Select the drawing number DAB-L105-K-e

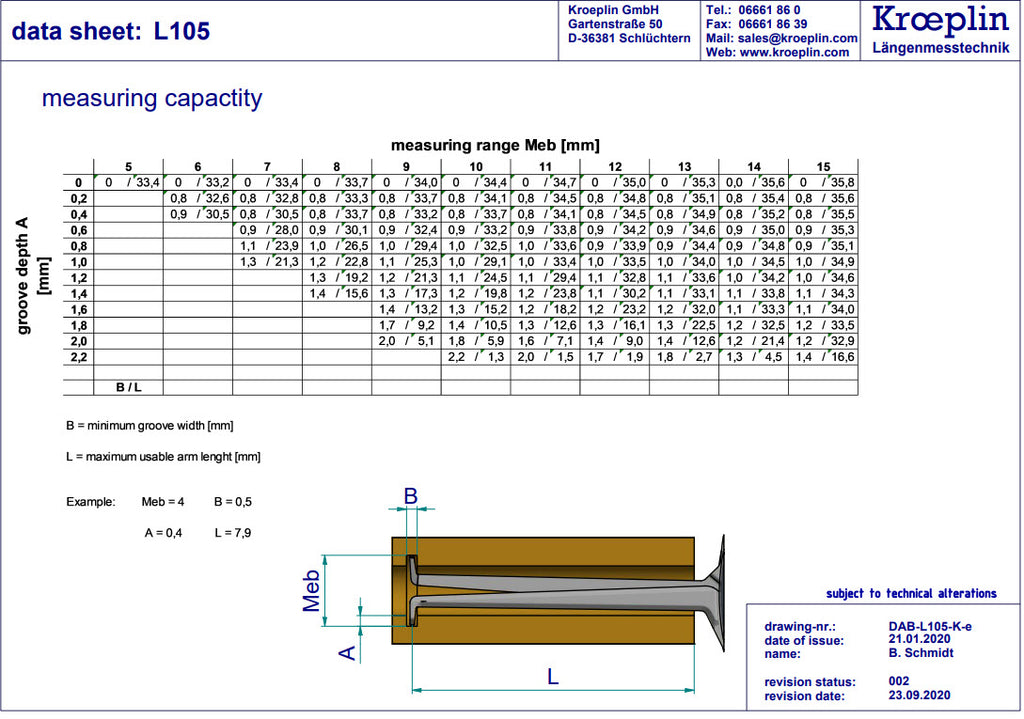[x=929, y=626]
